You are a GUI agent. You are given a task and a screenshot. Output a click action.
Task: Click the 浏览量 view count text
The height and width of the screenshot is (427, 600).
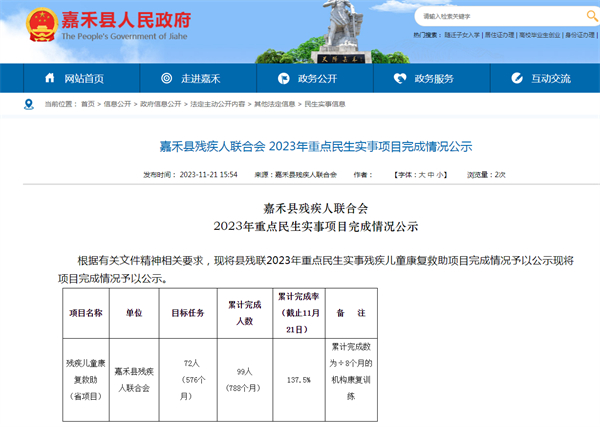[486, 175]
